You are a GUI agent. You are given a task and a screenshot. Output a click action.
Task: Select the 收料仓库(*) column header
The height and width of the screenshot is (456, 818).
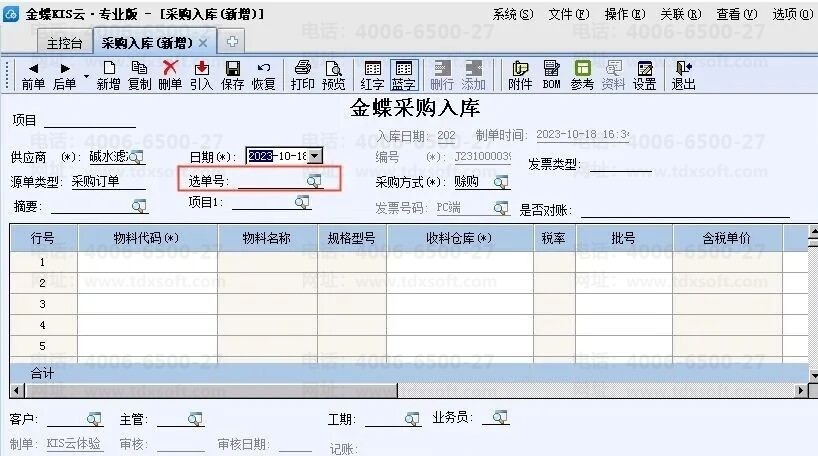tap(460, 238)
